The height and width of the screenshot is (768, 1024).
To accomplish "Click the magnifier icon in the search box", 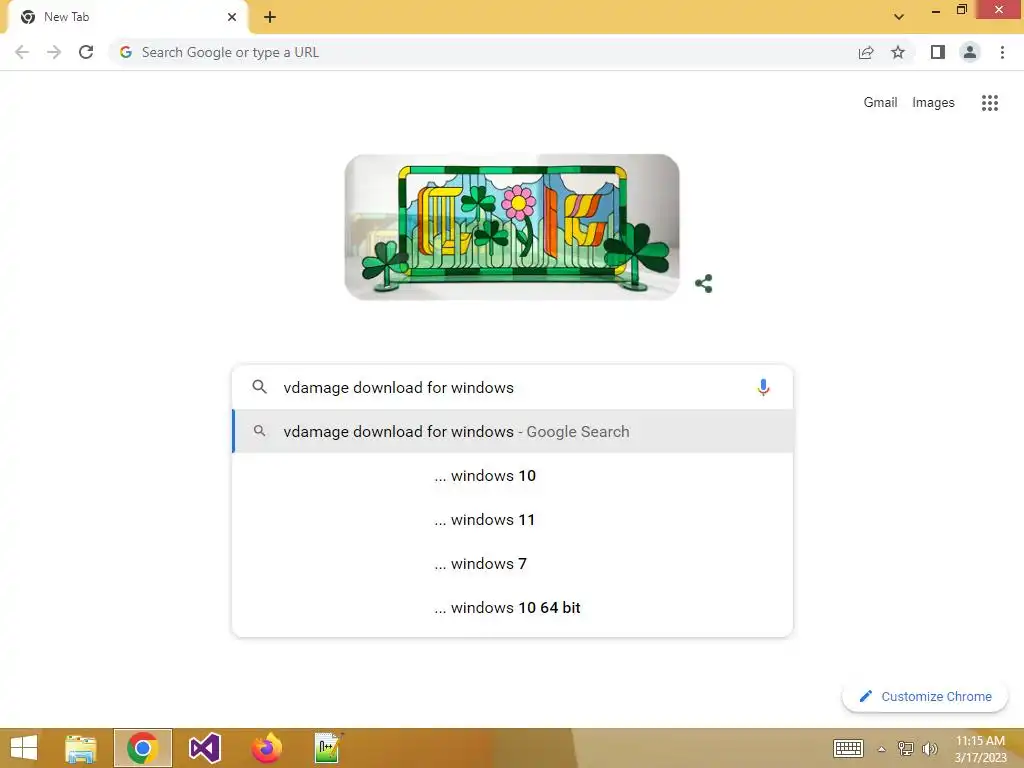I will [x=259, y=387].
